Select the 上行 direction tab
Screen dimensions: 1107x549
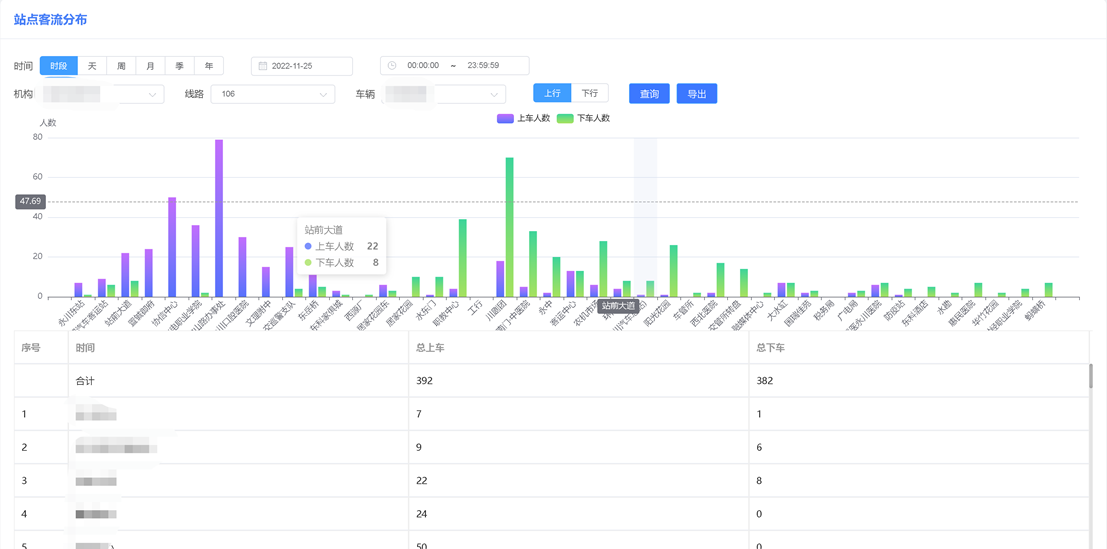point(552,93)
